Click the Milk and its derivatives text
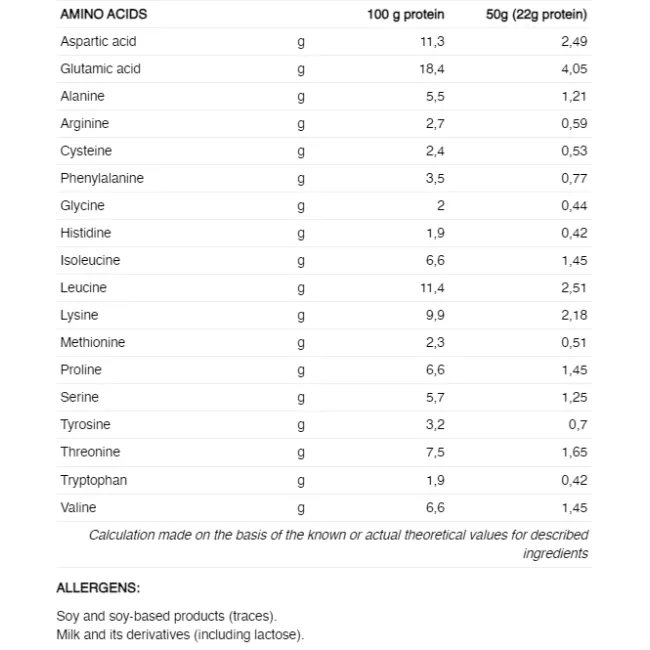The width and height of the screenshot is (650, 650). [180, 634]
